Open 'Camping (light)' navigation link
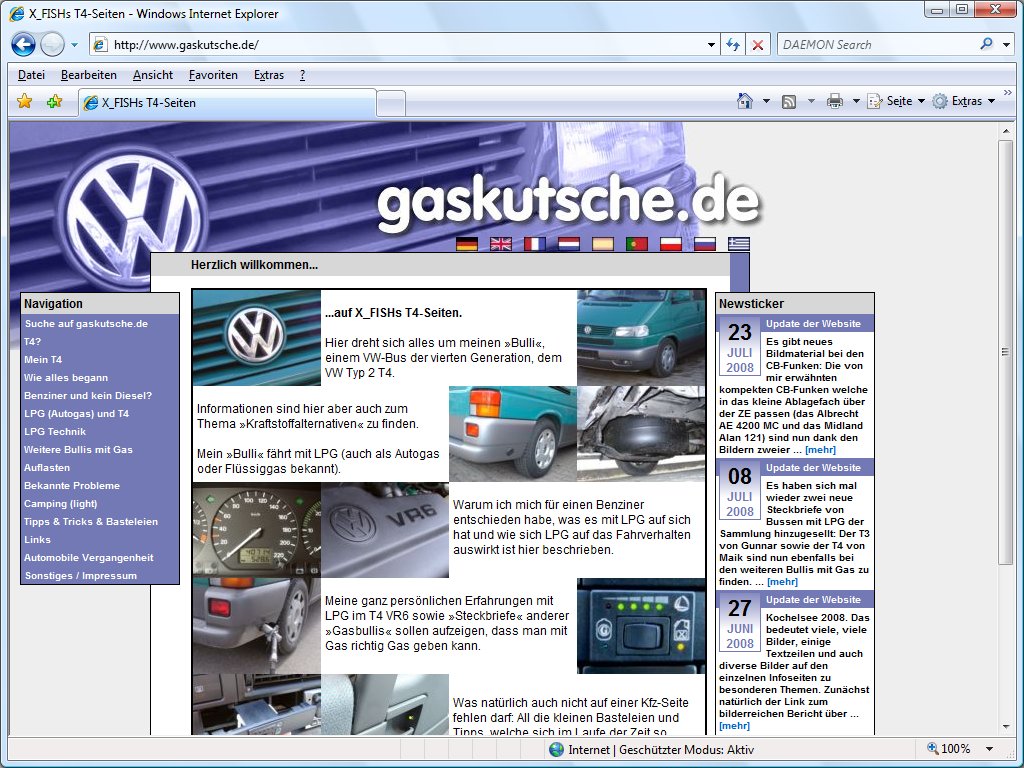 tap(61, 504)
